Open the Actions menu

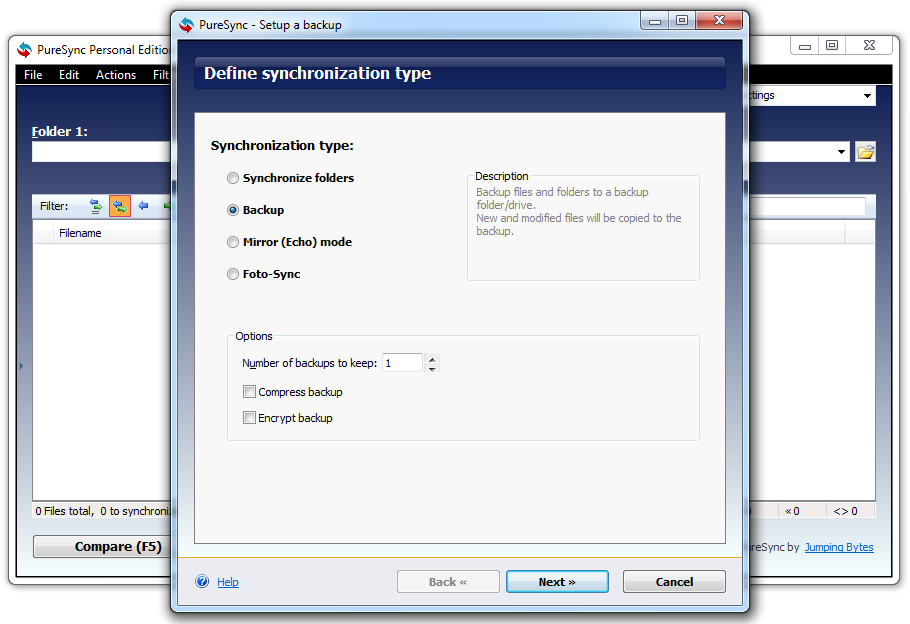point(116,75)
